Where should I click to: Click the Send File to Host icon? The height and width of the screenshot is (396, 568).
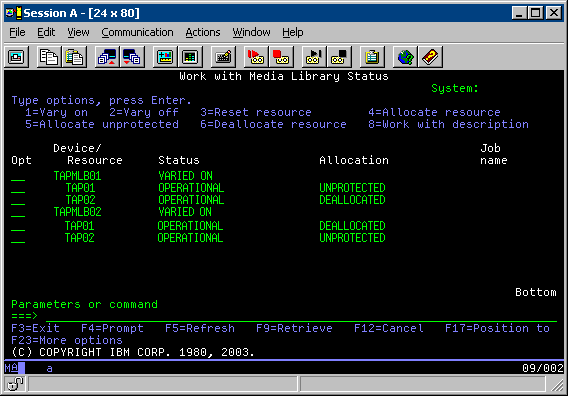pos(107,57)
